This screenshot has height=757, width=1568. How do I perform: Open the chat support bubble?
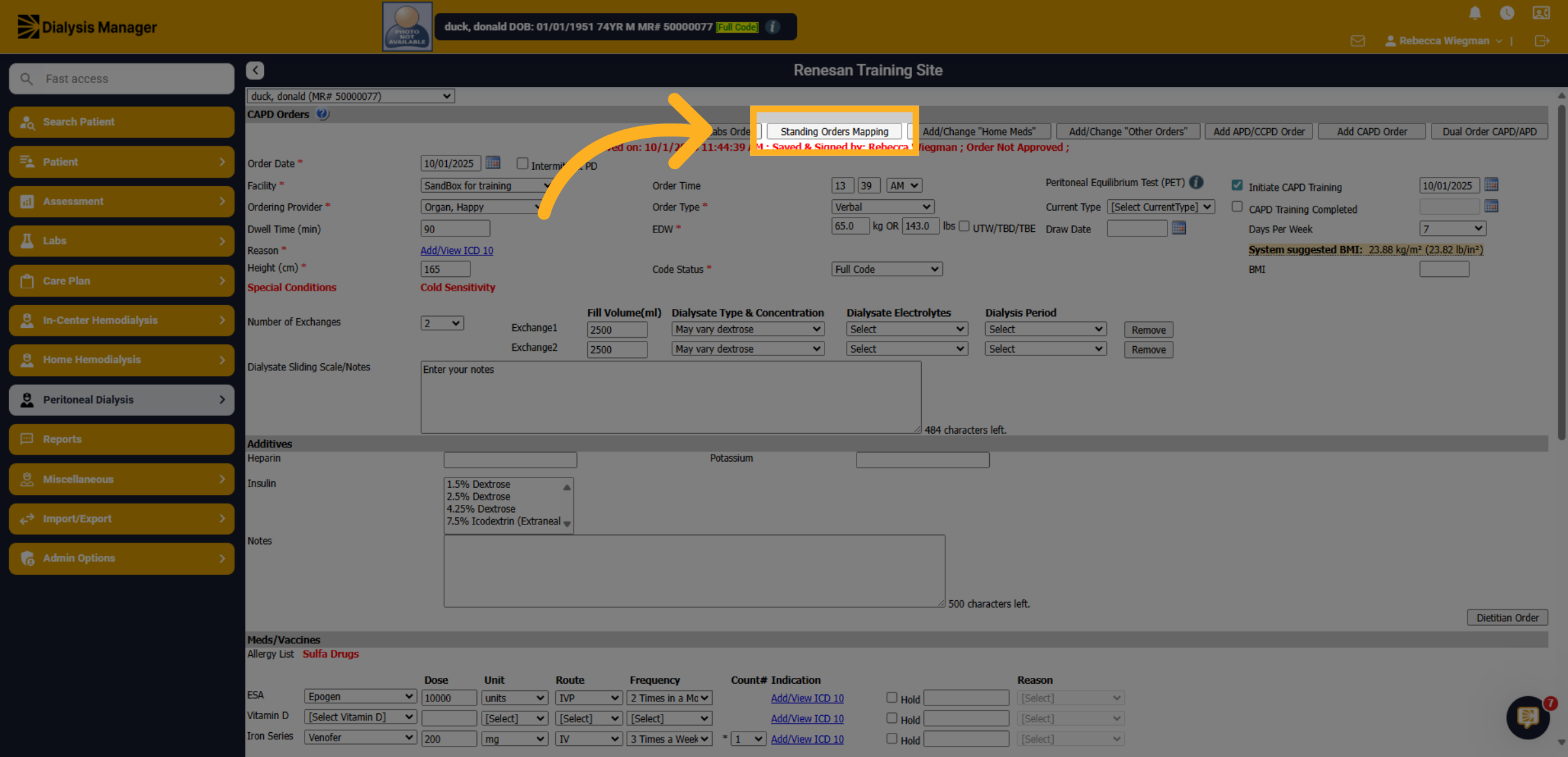tap(1528, 717)
